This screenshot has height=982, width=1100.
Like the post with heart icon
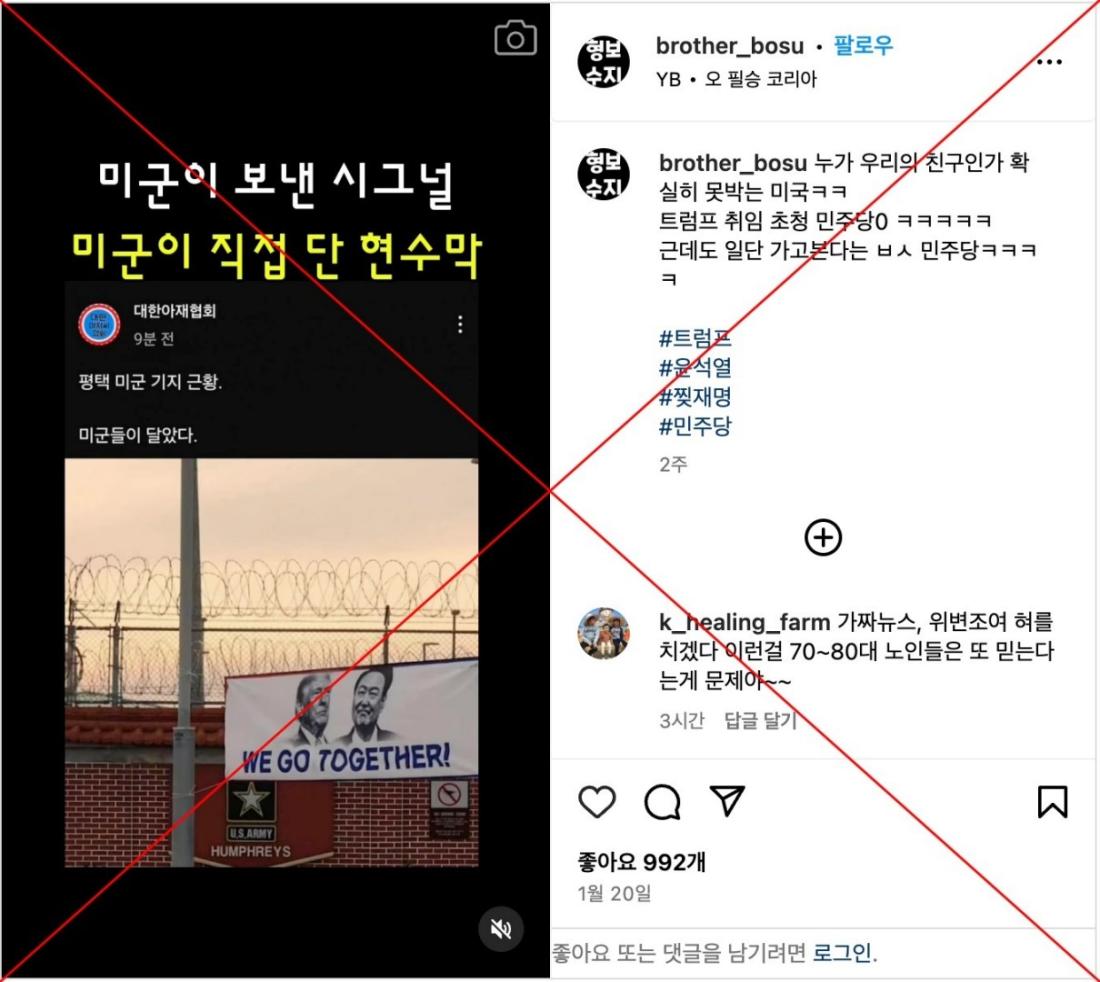pyautogui.click(x=597, y=801)
